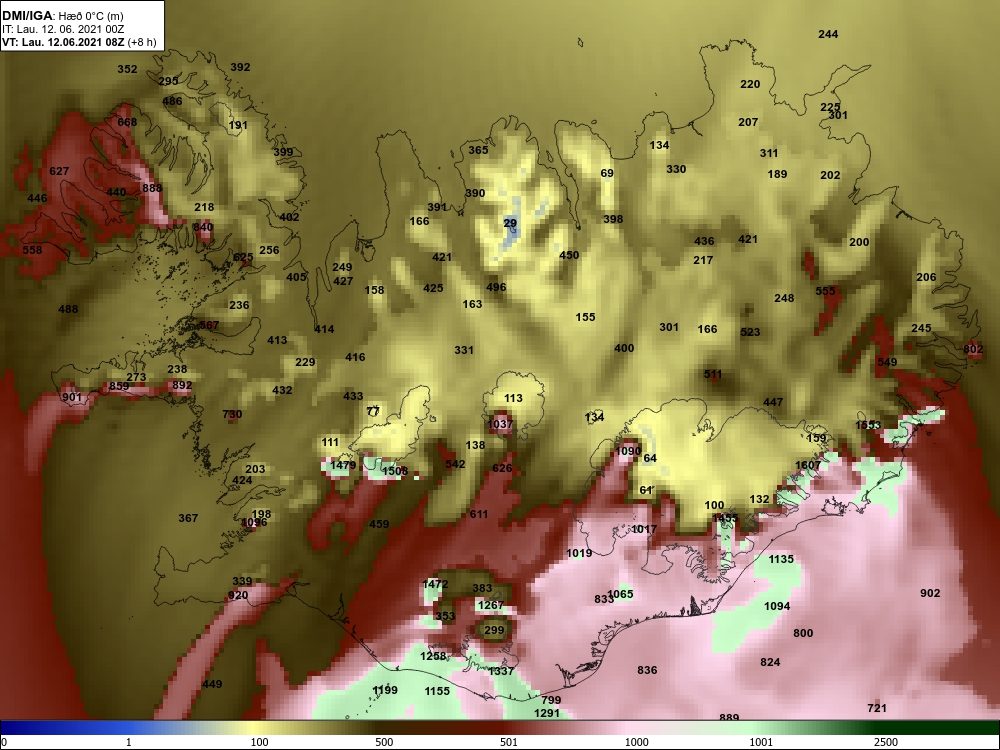
Task: Click the map value "29" on the blue area
Action: [510, 223]
